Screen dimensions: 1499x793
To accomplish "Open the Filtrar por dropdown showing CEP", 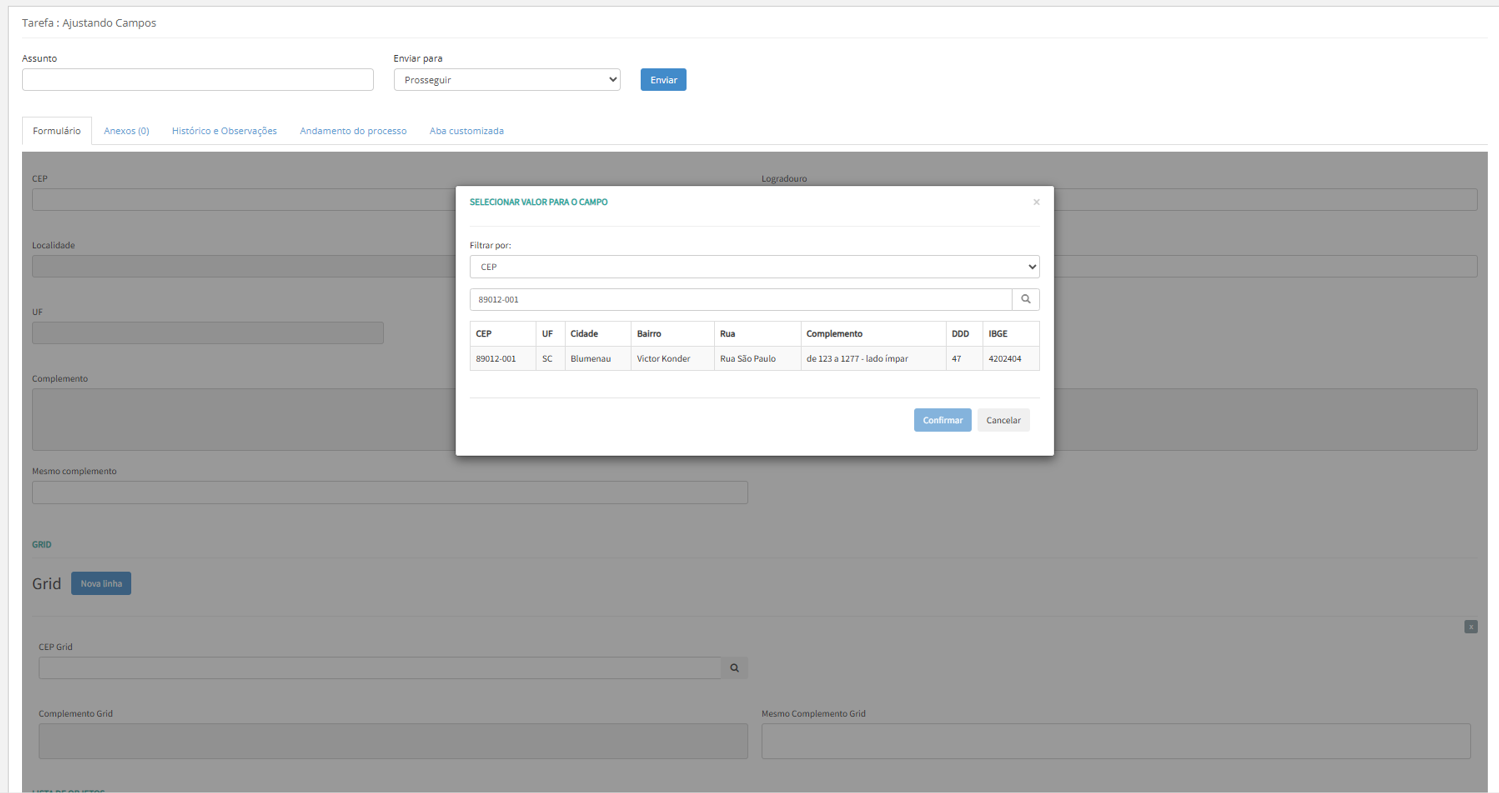I will pos(754,267).
